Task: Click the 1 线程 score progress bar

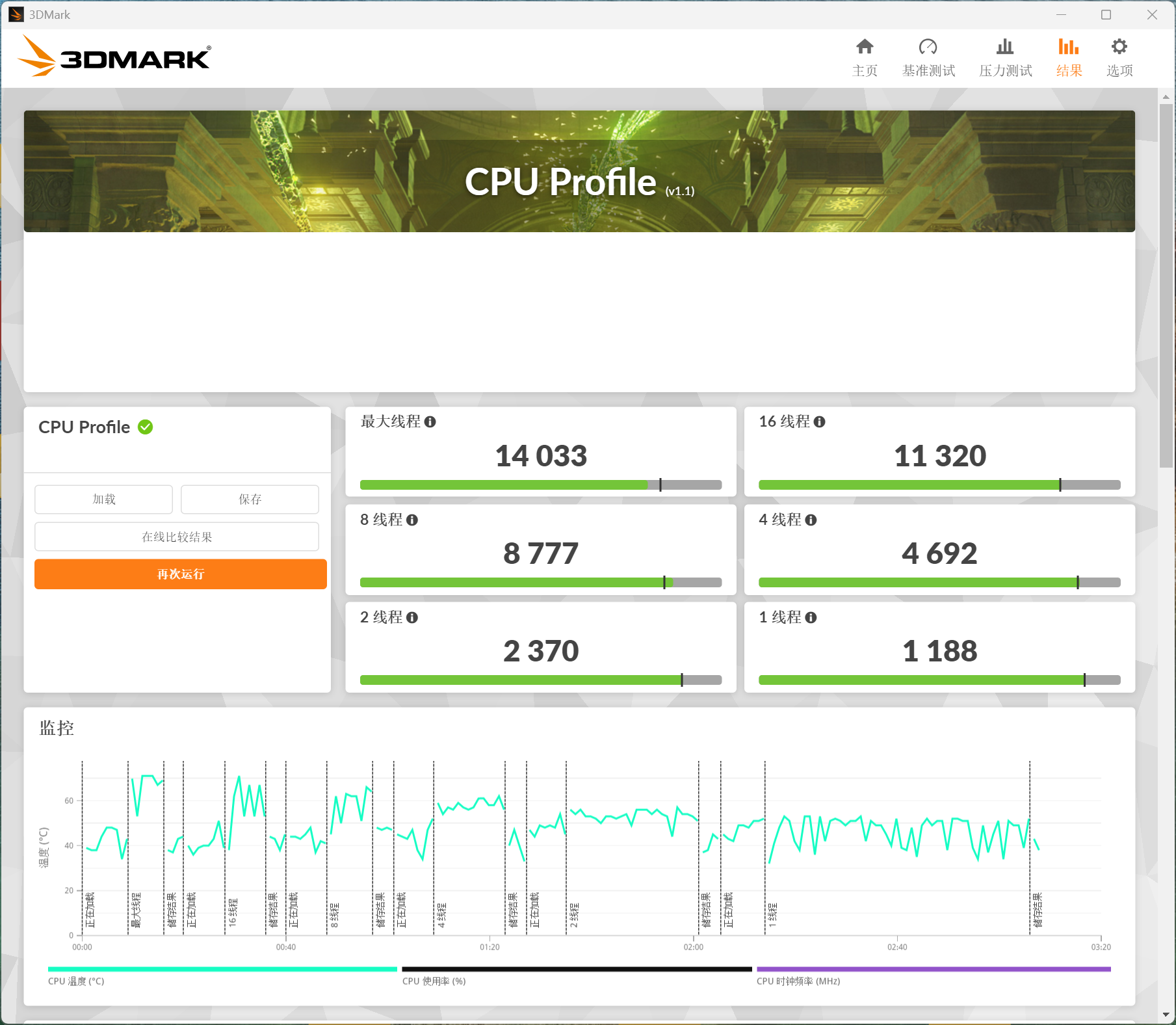Action: pos(939,680)
